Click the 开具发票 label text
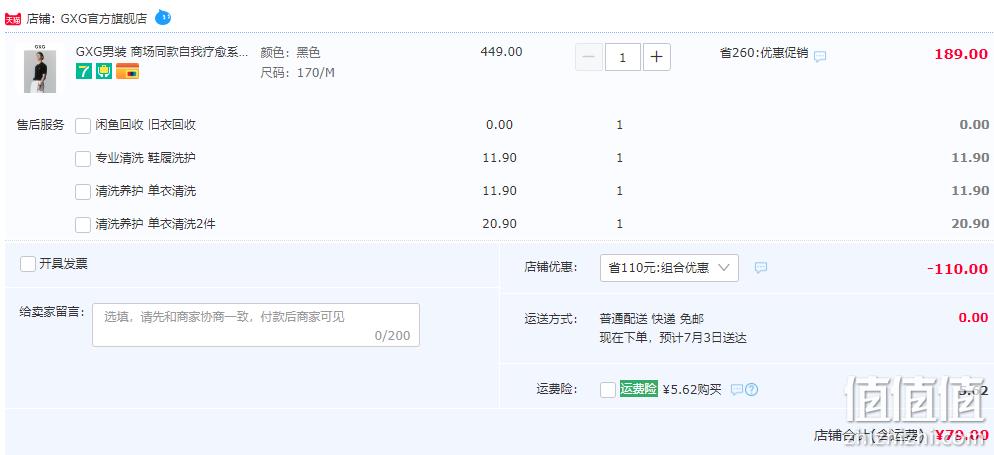The image size is (994, 455). click(x=63, y=264)
